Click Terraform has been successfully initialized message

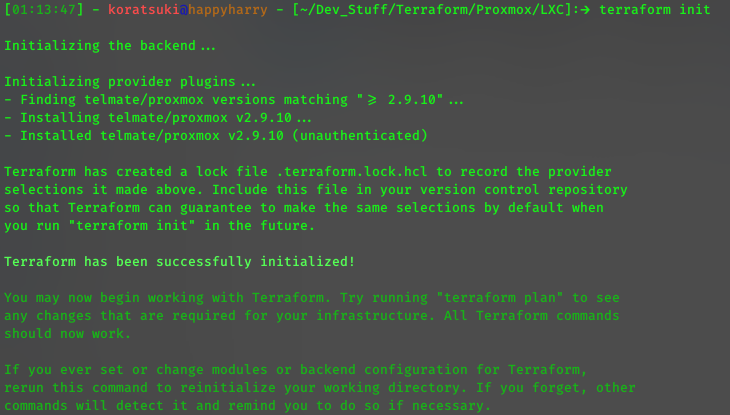[180, 262]
